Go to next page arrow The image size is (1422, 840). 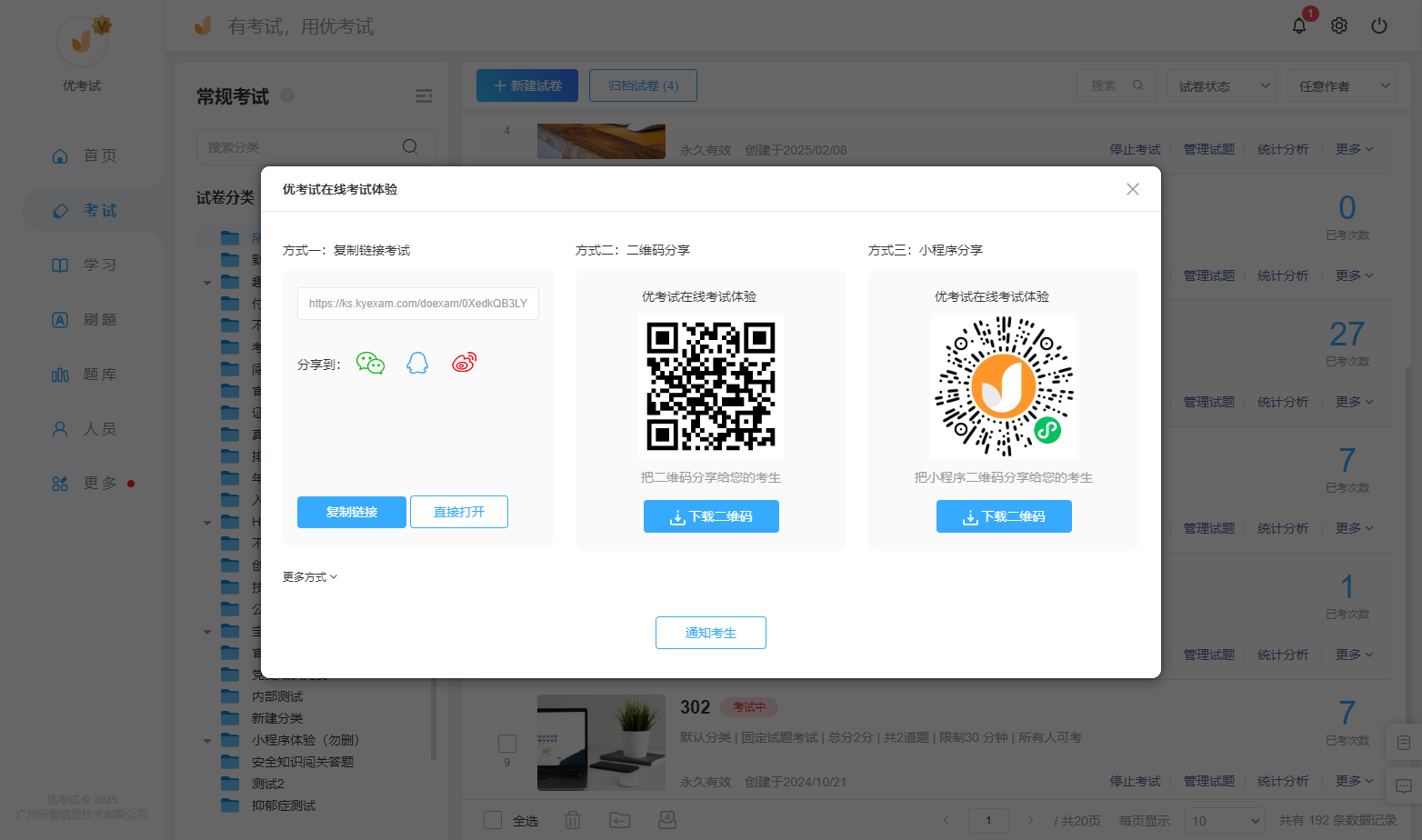pyautogui.click(x=1030, y=820)
